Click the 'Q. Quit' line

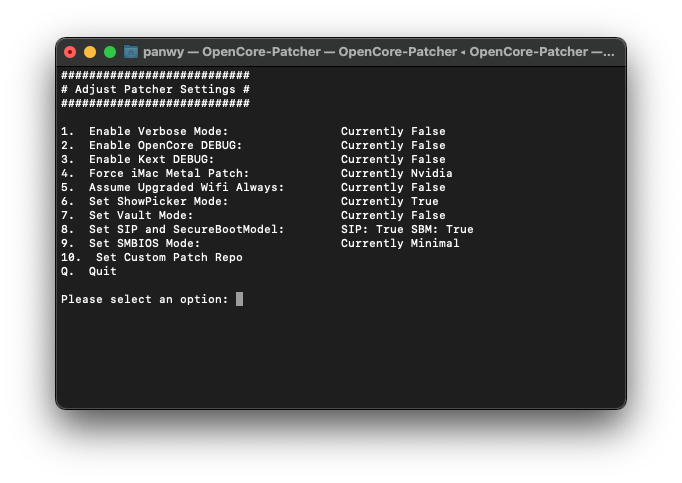[89, 272]
